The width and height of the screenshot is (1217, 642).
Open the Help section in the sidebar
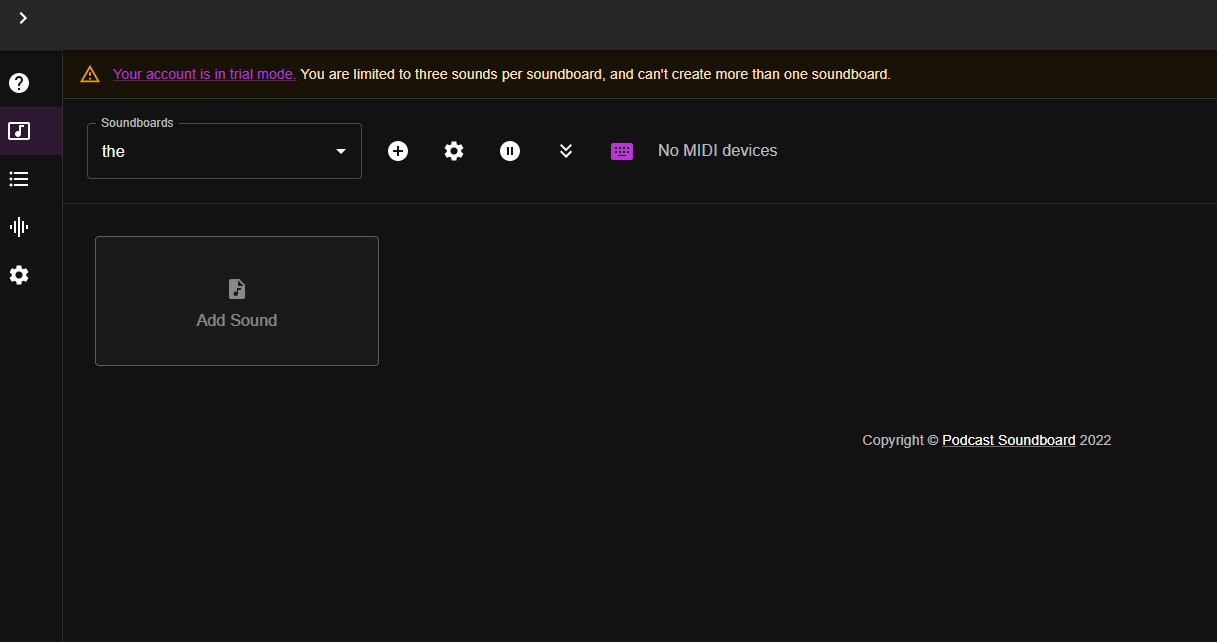click(x=18, y=83)
